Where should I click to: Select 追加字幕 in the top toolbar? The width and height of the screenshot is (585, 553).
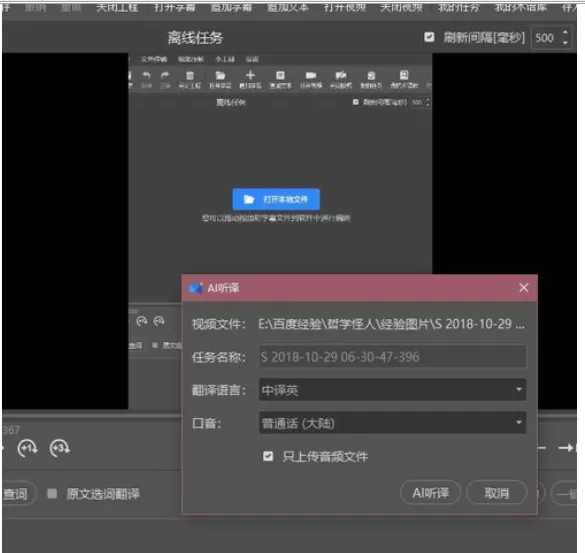231,7
